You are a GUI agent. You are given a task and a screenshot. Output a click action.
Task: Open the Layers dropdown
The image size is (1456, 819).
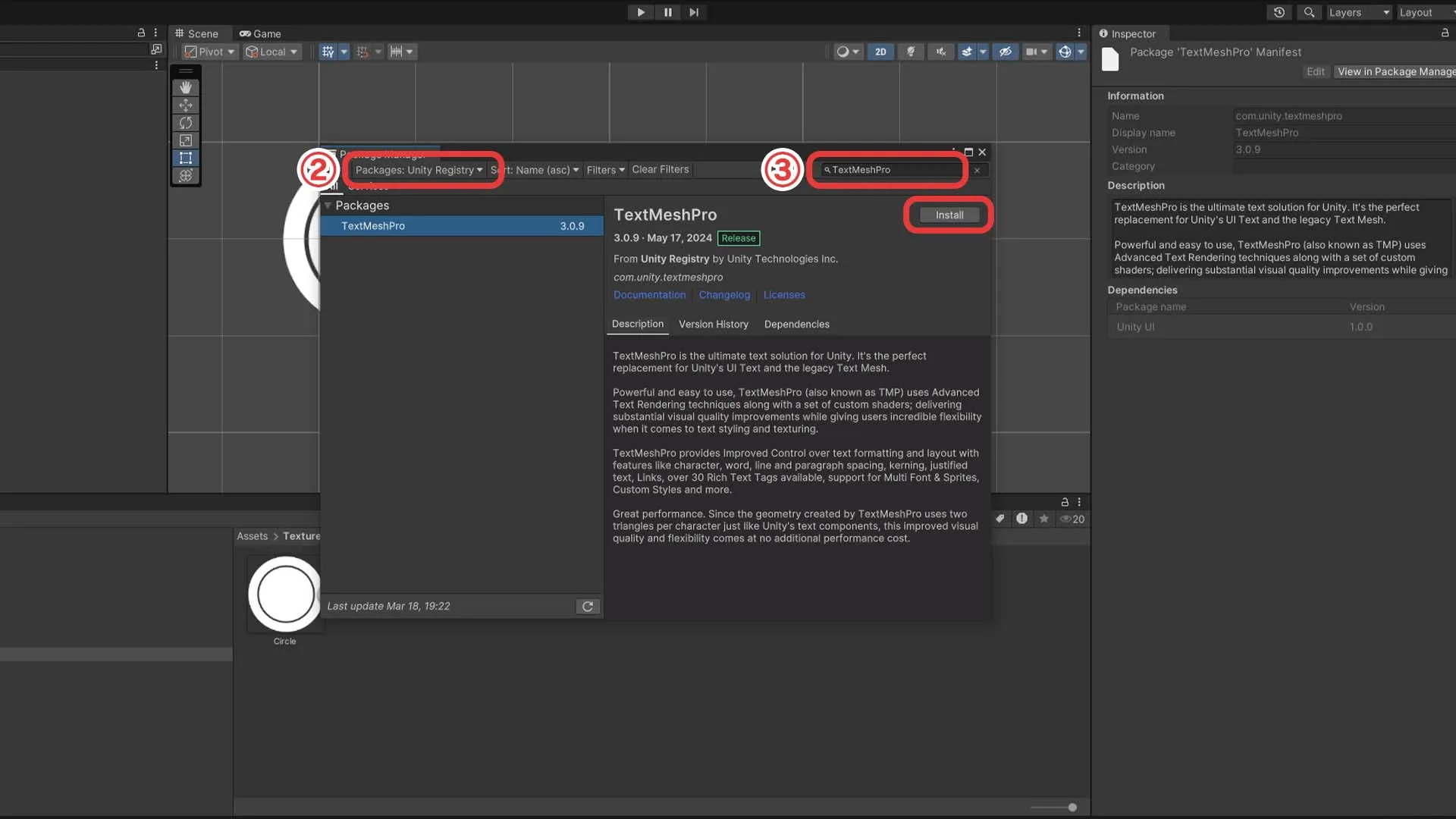[x=1359, y=12]
